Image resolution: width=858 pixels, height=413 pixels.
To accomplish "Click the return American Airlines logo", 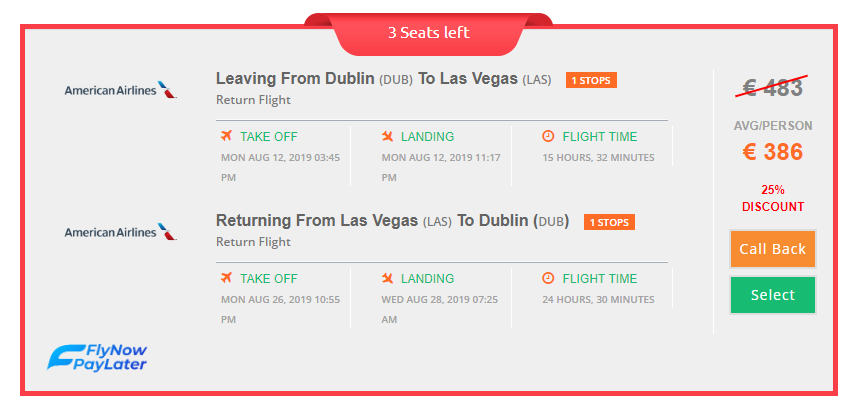I will coord(120,232).
